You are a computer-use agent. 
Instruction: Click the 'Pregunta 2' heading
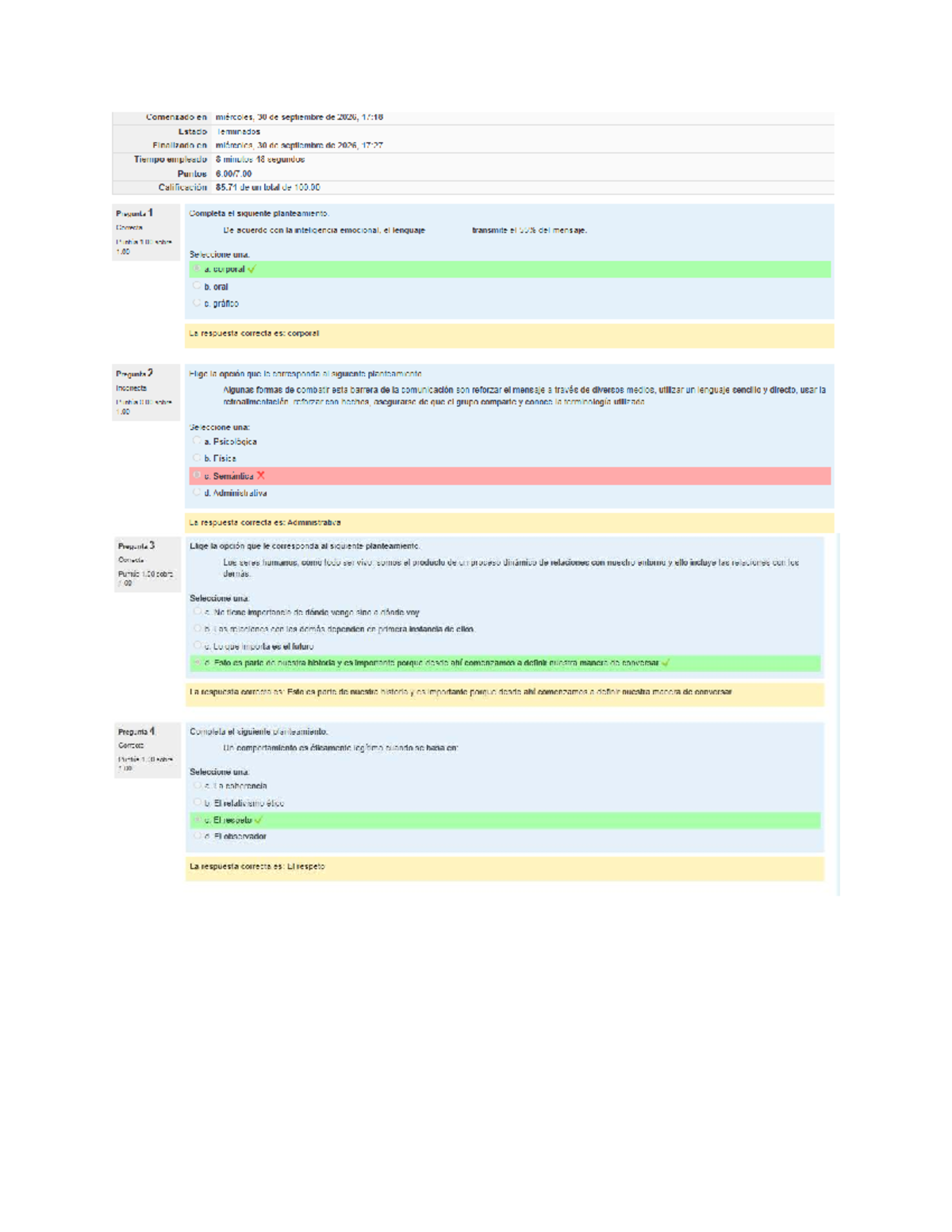[135, 373]
